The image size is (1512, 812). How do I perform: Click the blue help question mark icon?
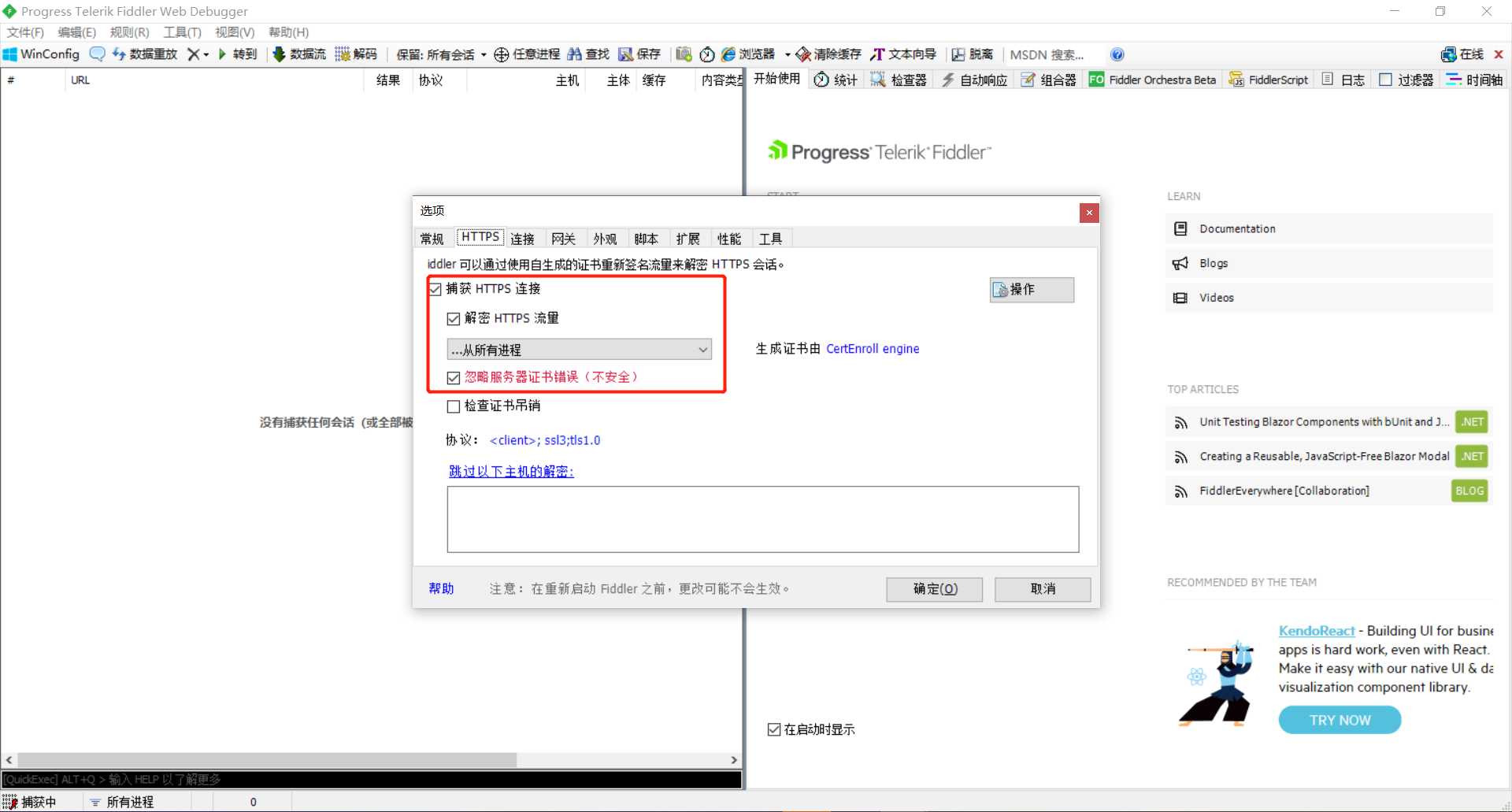pyautogui.click(x=1117, y=54)
